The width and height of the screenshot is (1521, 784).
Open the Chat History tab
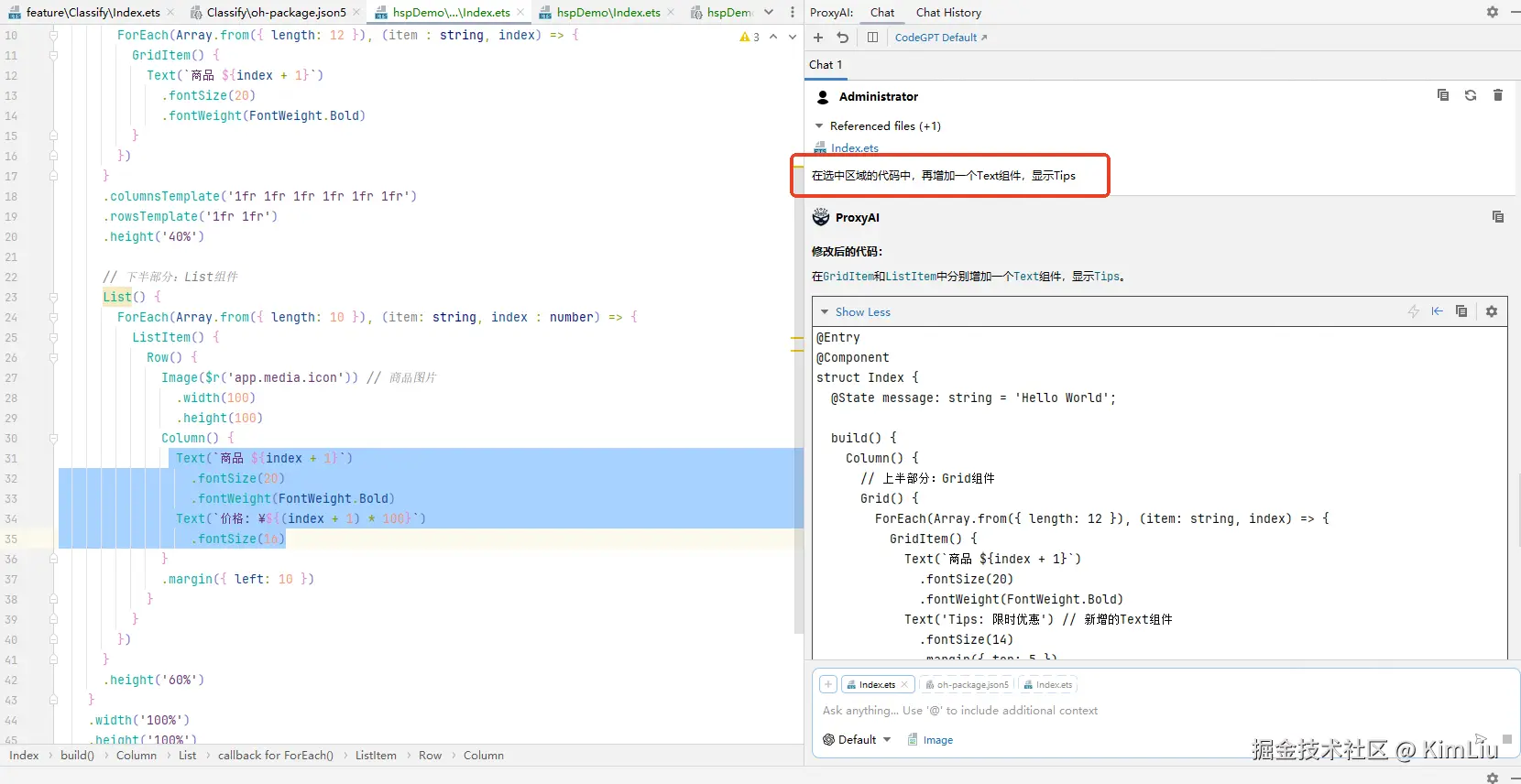pyautogui.click(x=948, y=12)
